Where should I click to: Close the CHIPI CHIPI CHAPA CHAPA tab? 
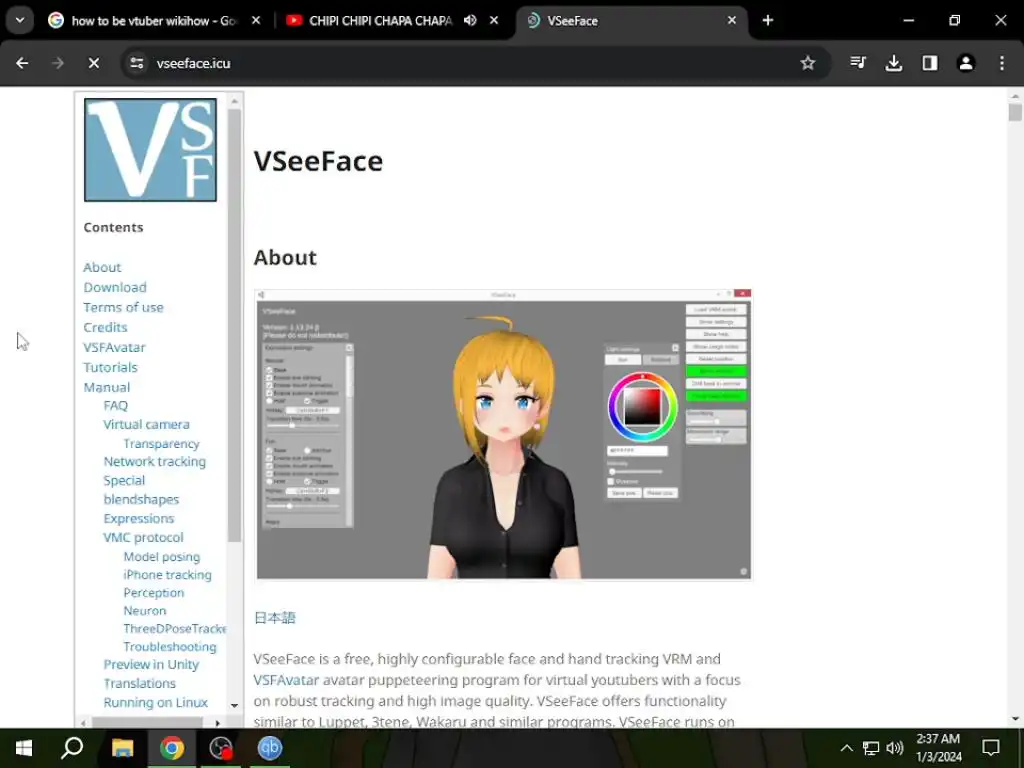point(494,21)
